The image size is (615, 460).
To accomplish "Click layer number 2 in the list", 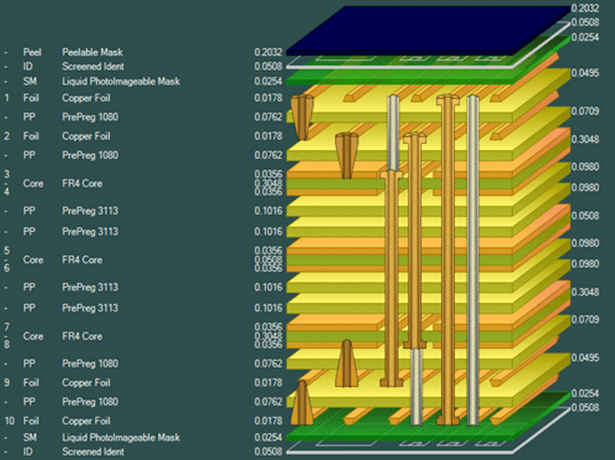I will click(x=7, y=136).
